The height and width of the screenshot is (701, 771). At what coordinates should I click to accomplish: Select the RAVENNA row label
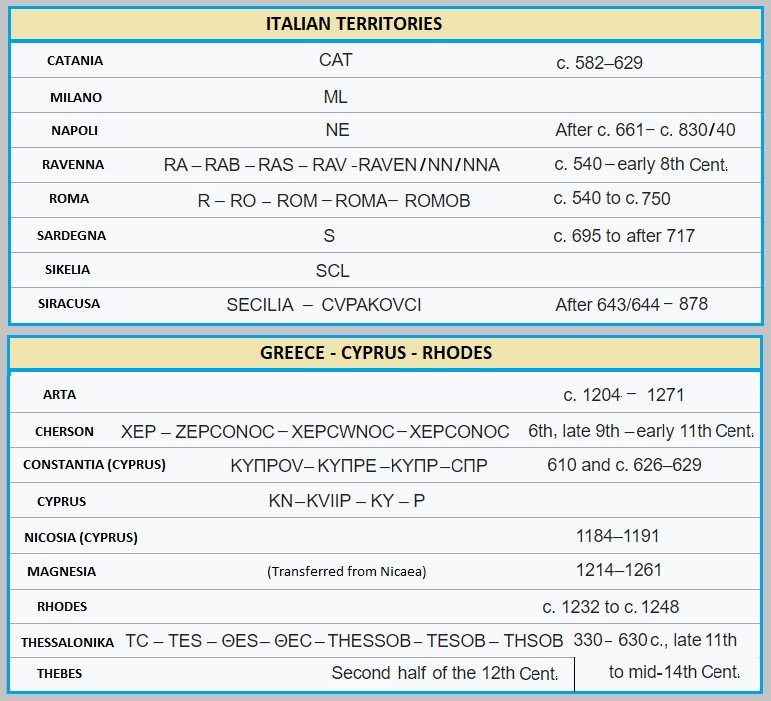pos(73,165)
